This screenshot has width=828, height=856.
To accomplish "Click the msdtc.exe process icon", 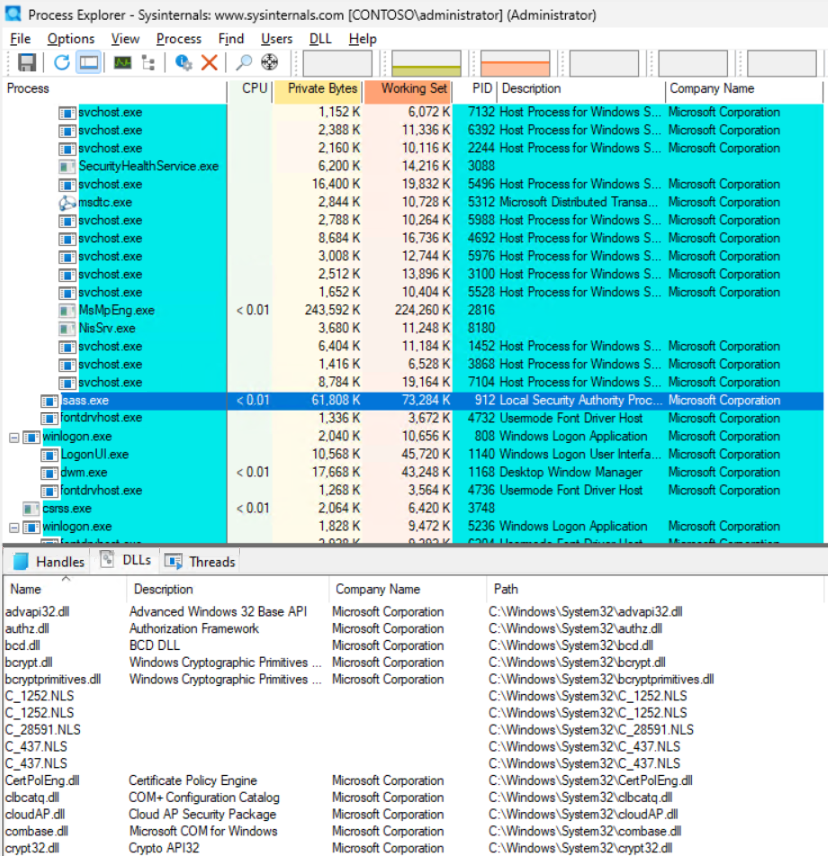I will click(x=67, y=203).
